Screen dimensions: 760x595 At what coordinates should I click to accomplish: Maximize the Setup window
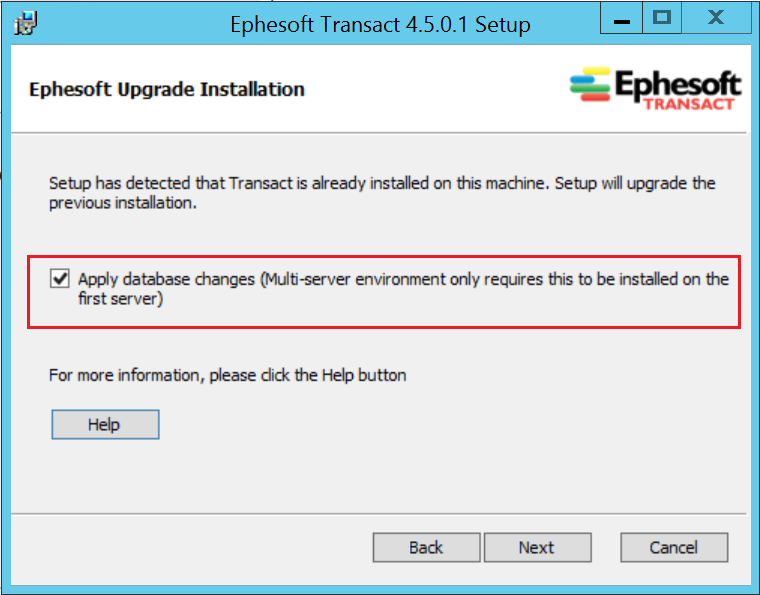pyautogui.click(x=662, y=18)
